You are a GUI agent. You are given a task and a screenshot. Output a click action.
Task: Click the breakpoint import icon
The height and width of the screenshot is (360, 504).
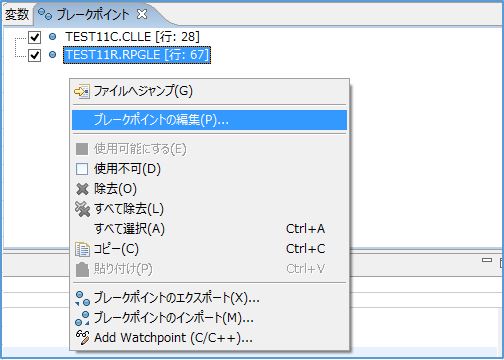[82, 318]
